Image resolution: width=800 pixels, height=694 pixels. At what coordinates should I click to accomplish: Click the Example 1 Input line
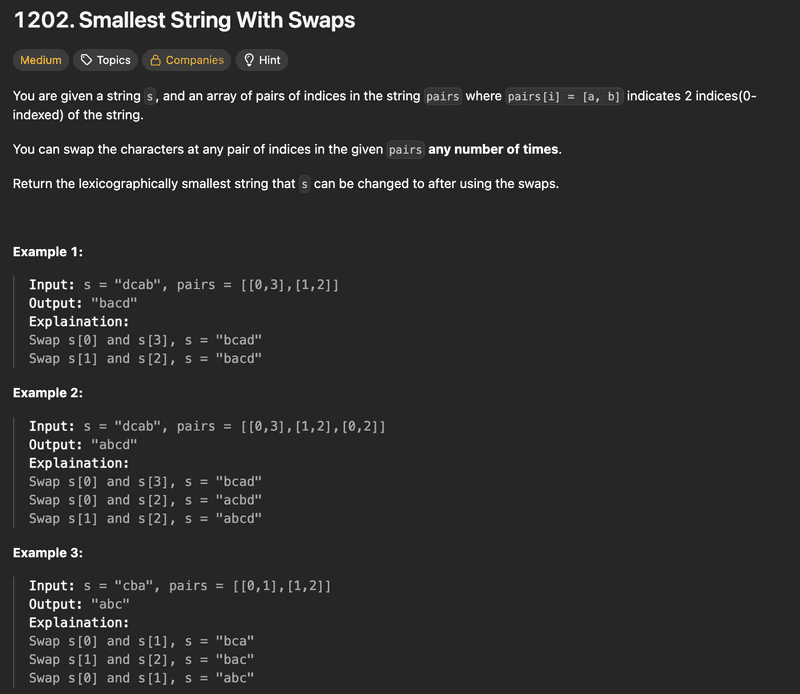coord(184,285)
